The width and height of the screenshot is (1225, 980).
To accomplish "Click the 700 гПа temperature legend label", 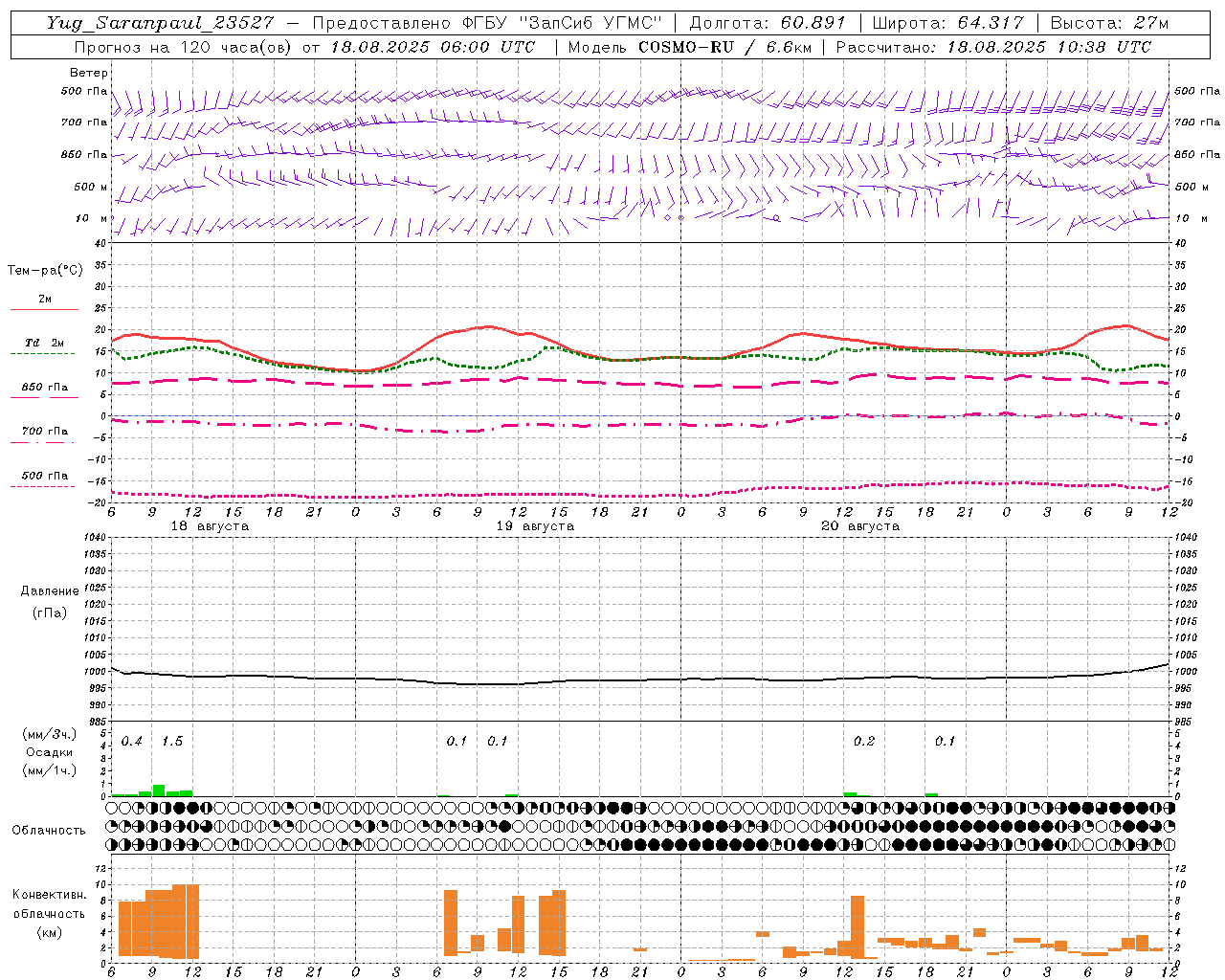I will pos(45,432).
